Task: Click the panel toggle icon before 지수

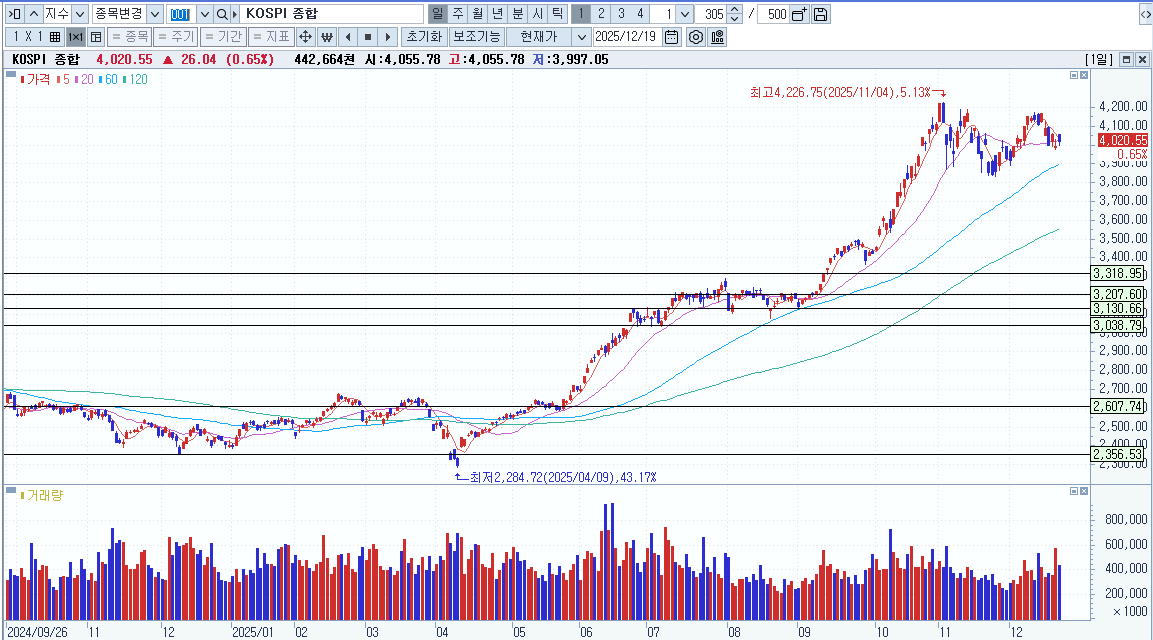Action: point(15,14)
